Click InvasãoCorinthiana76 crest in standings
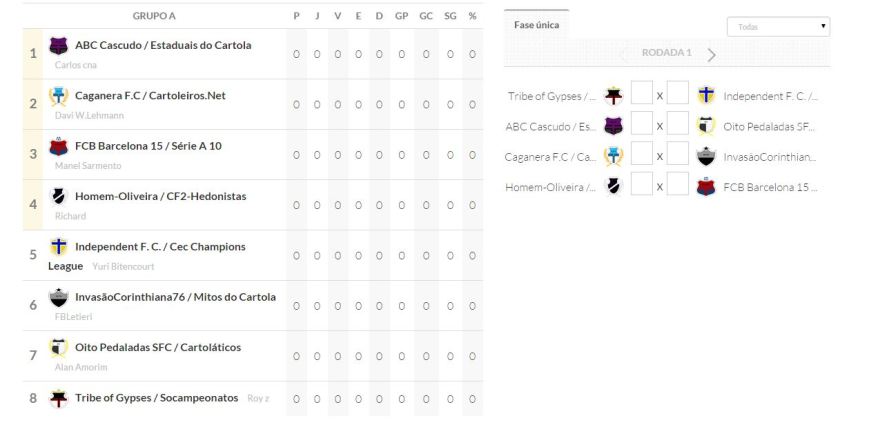 coord(58,297)
